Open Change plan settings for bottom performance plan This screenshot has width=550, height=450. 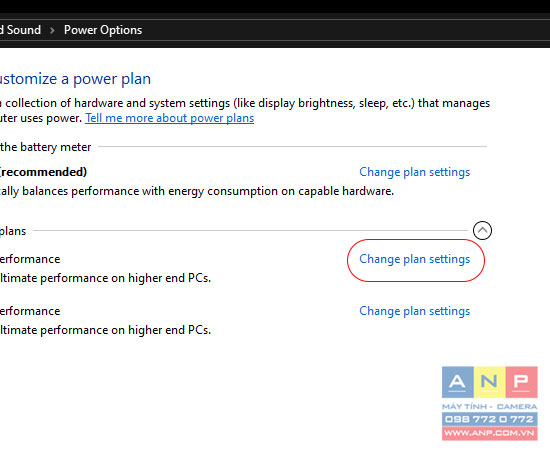[x=415, y=311]
